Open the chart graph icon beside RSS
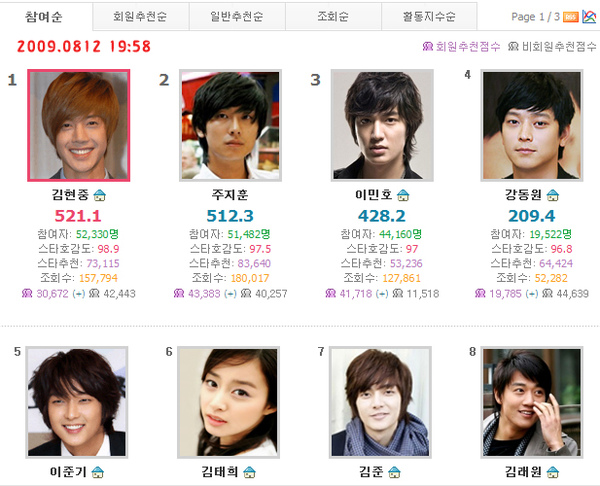 point(589,16)
